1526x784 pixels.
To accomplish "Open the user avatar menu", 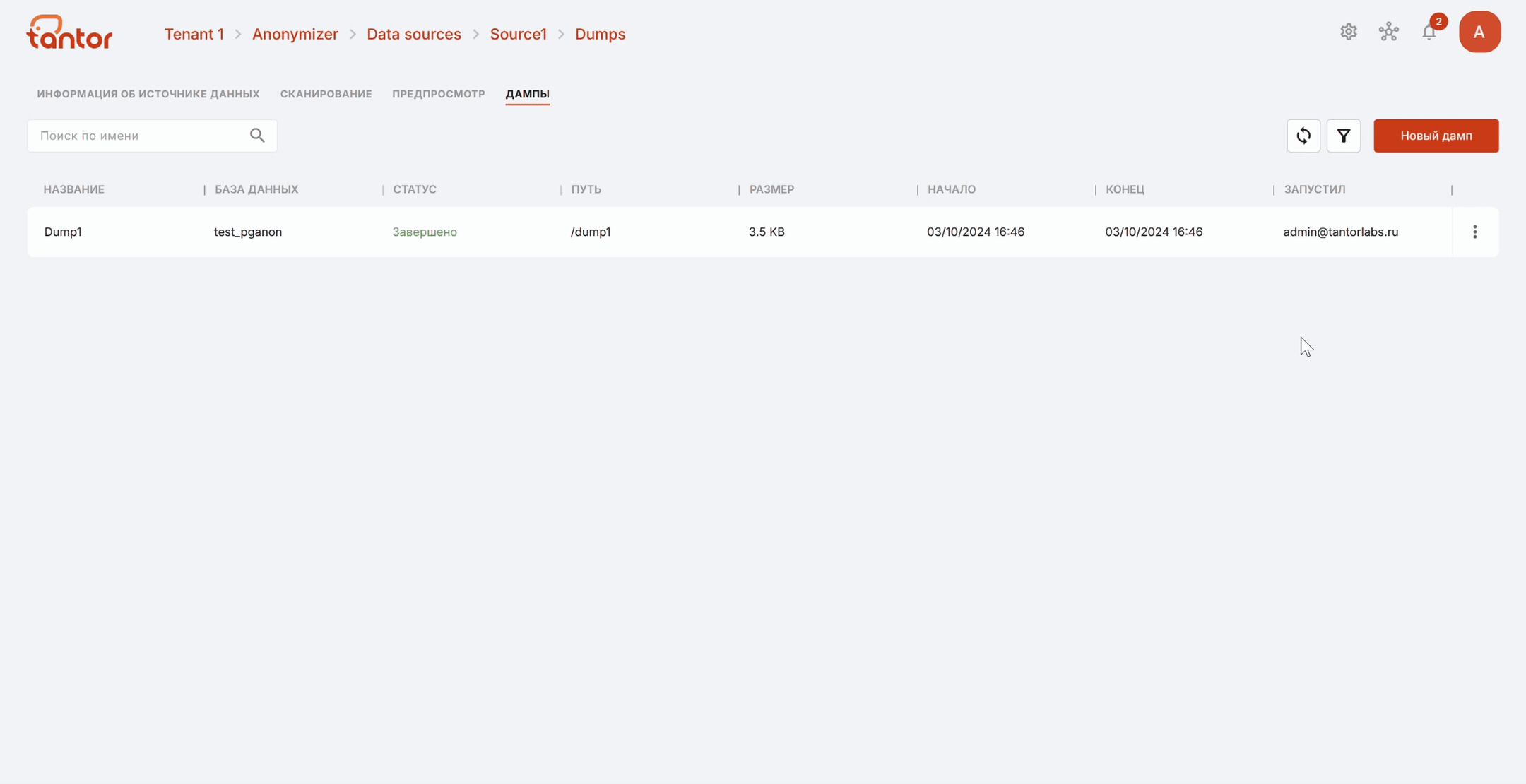I will pos(1479,32).
